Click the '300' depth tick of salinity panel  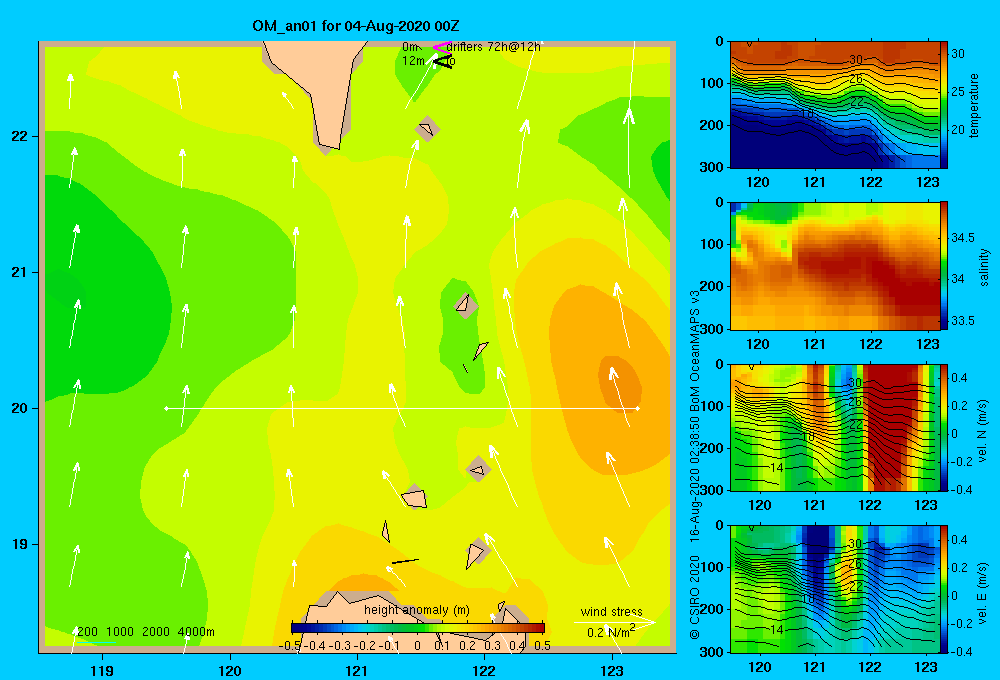tap(714, 329)
